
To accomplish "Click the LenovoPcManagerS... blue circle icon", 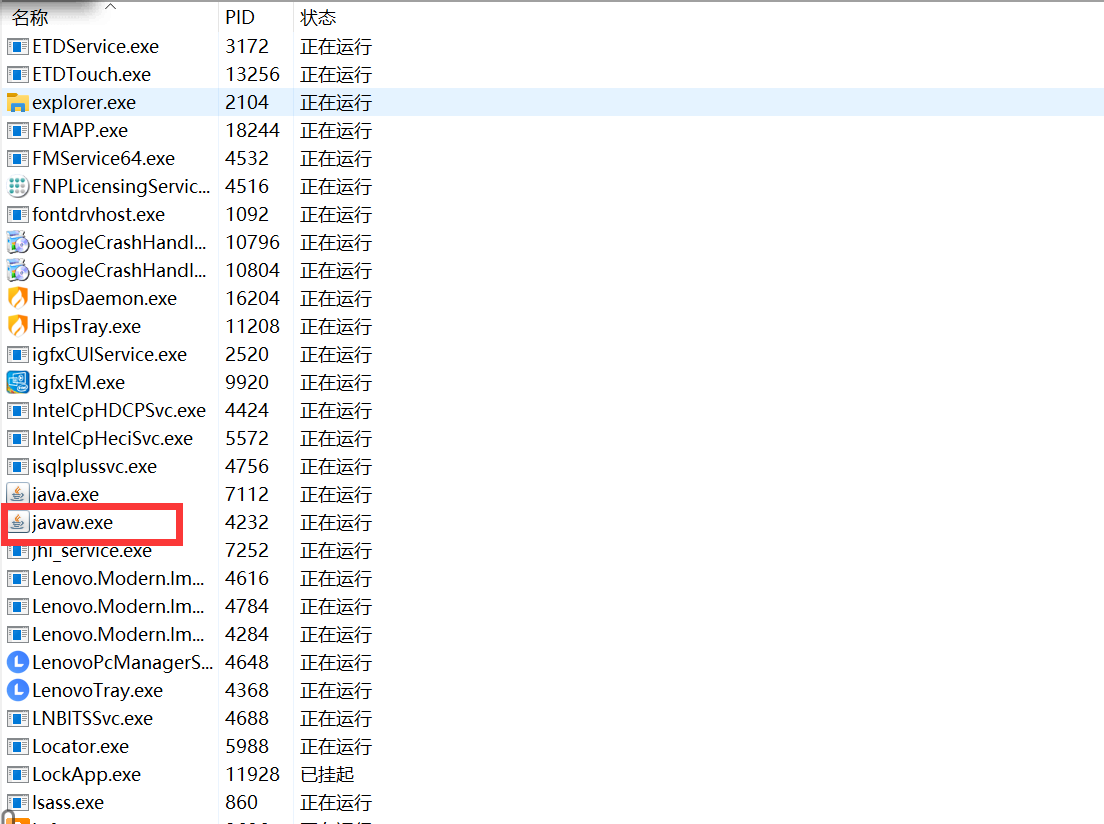I will (16, 662).
